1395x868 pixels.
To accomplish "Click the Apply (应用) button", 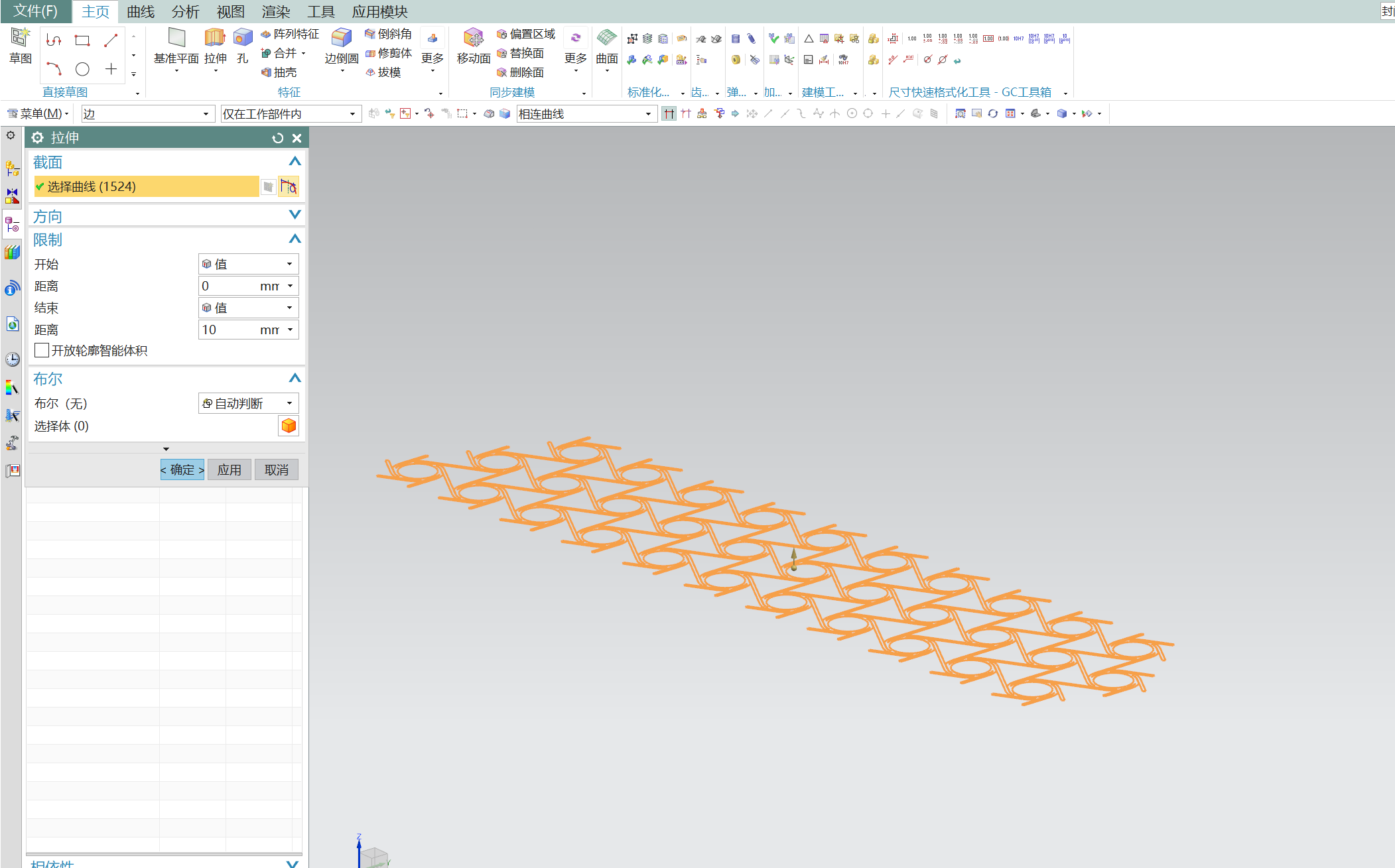I will click(x=230, y=469).
